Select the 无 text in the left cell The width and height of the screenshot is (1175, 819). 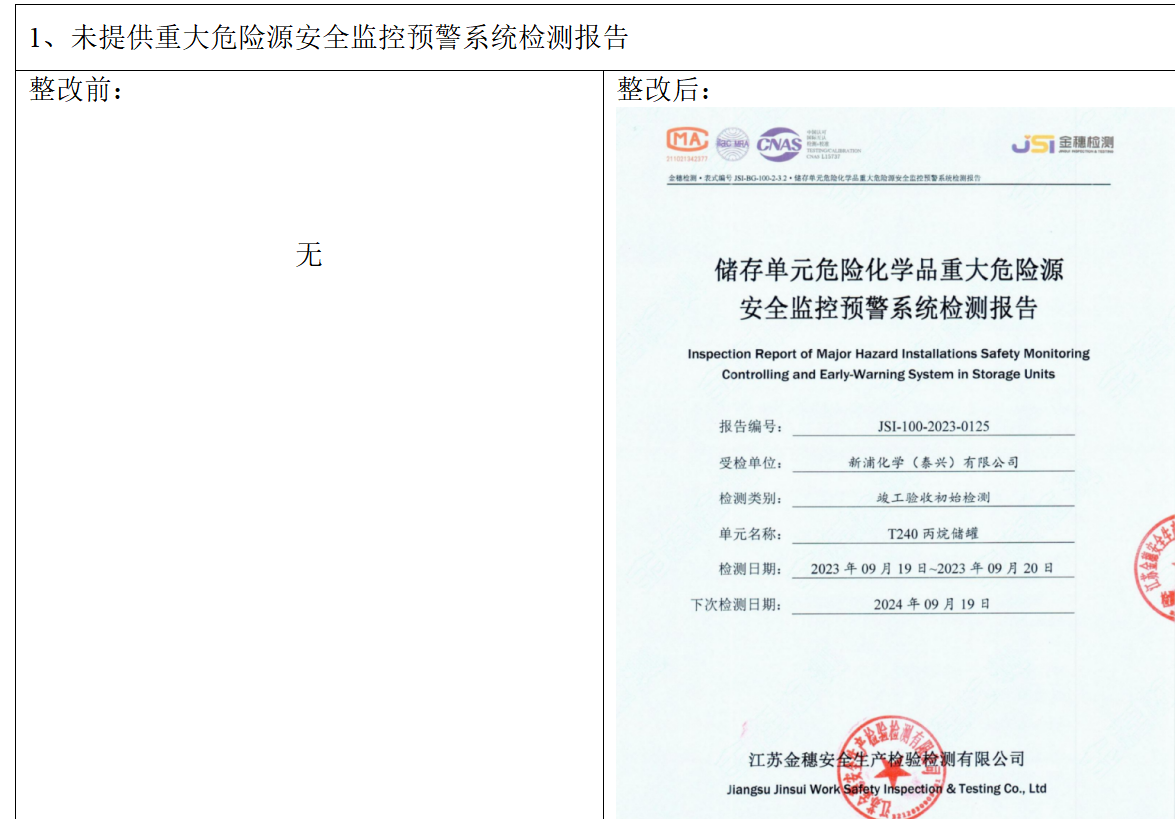[x=309, y=255]
